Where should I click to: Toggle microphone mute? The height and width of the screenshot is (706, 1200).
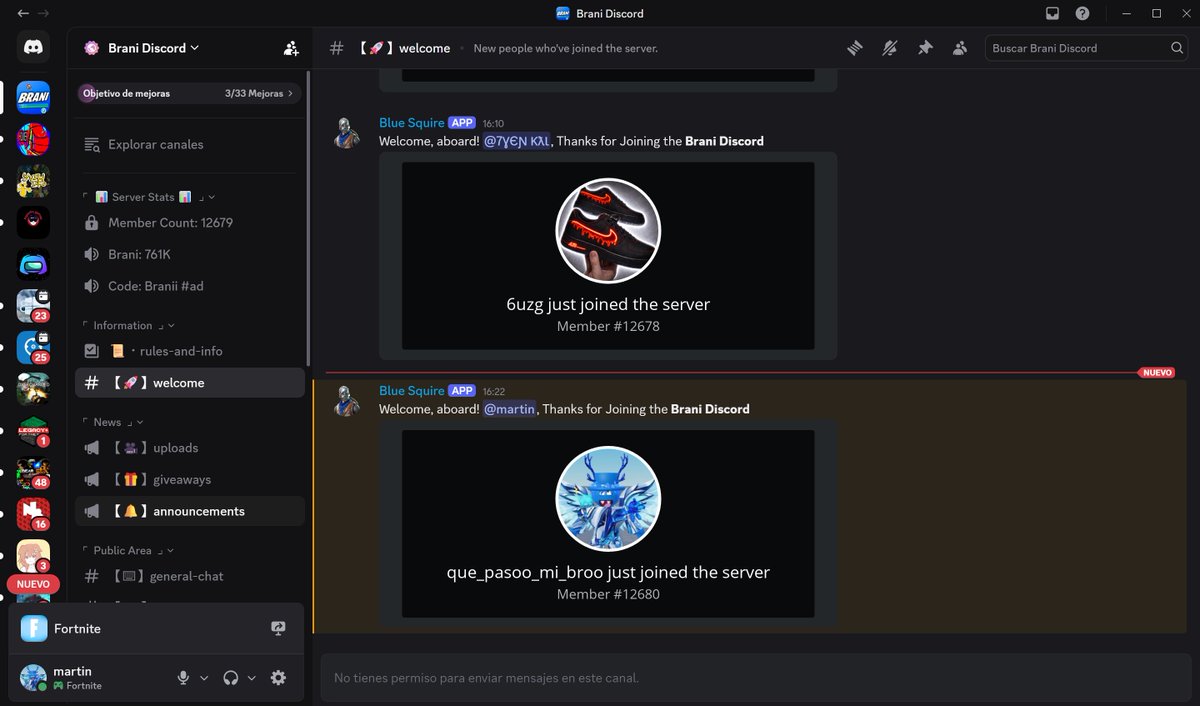[183, 678]
